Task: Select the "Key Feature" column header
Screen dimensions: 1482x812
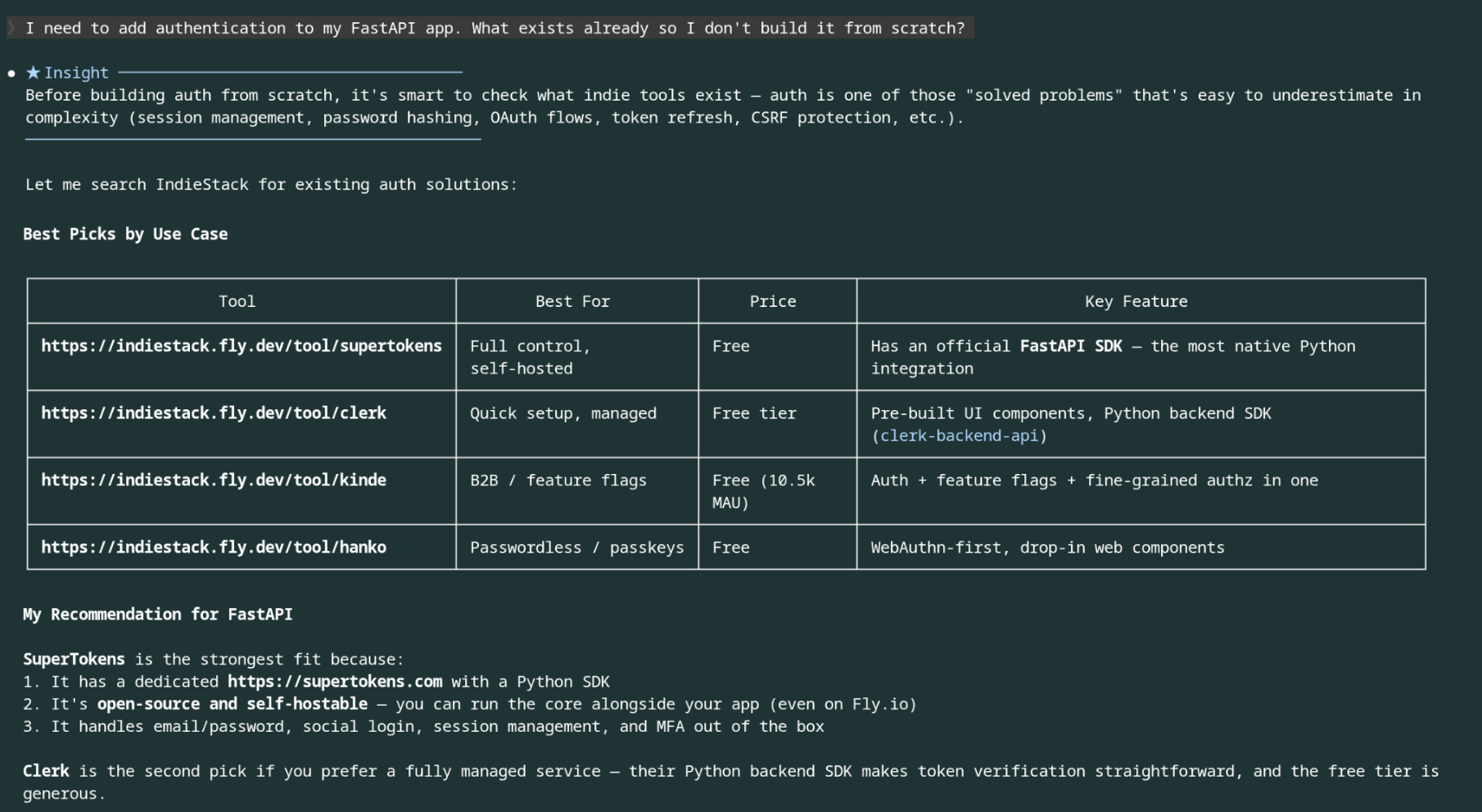Action: point(1136,301)
